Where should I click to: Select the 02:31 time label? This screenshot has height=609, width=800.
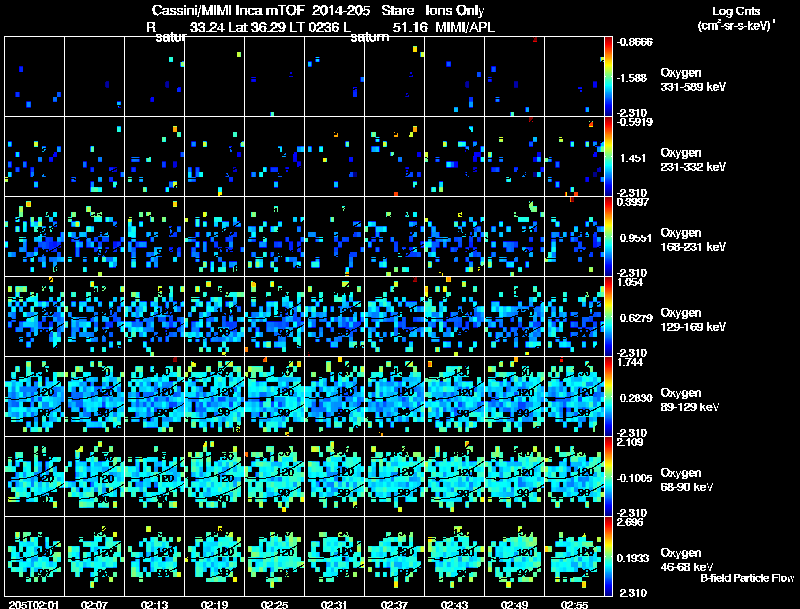coord(334,604)
